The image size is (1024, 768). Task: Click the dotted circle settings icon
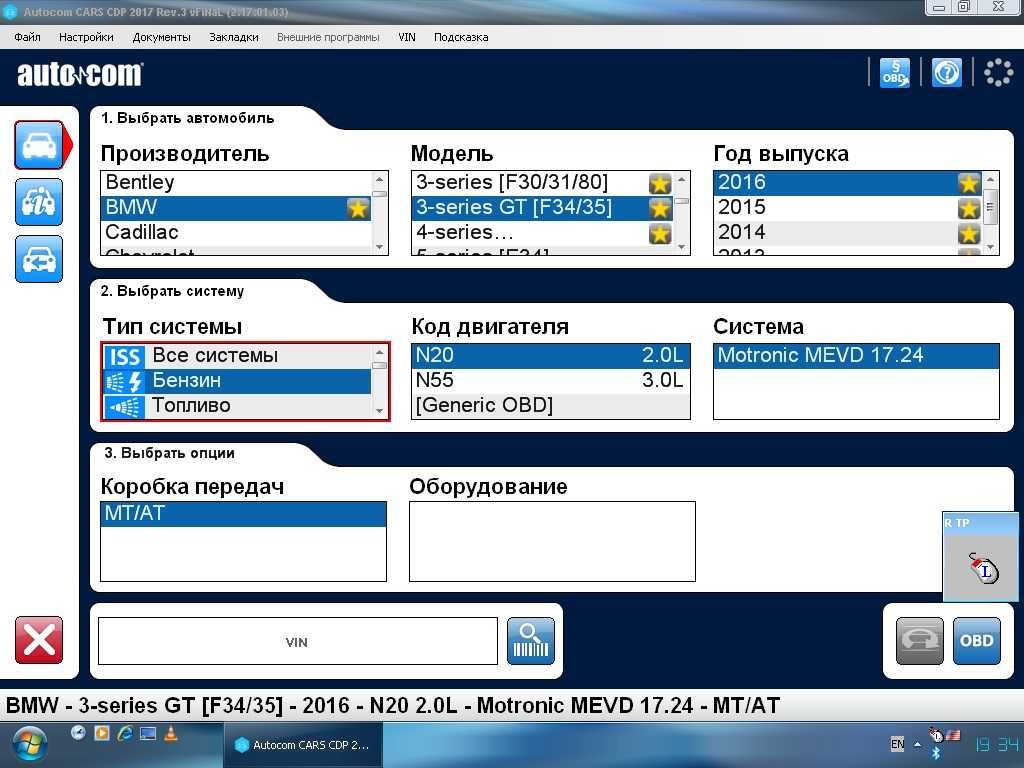[999, 72]
